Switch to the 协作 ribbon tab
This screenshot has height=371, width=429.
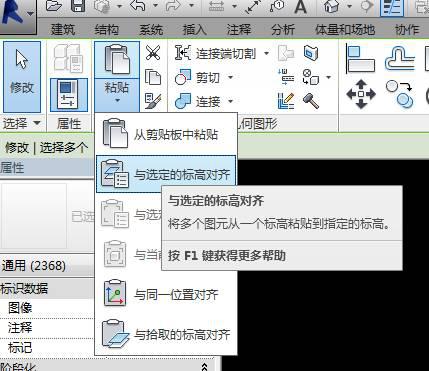[x=407, y=30]
